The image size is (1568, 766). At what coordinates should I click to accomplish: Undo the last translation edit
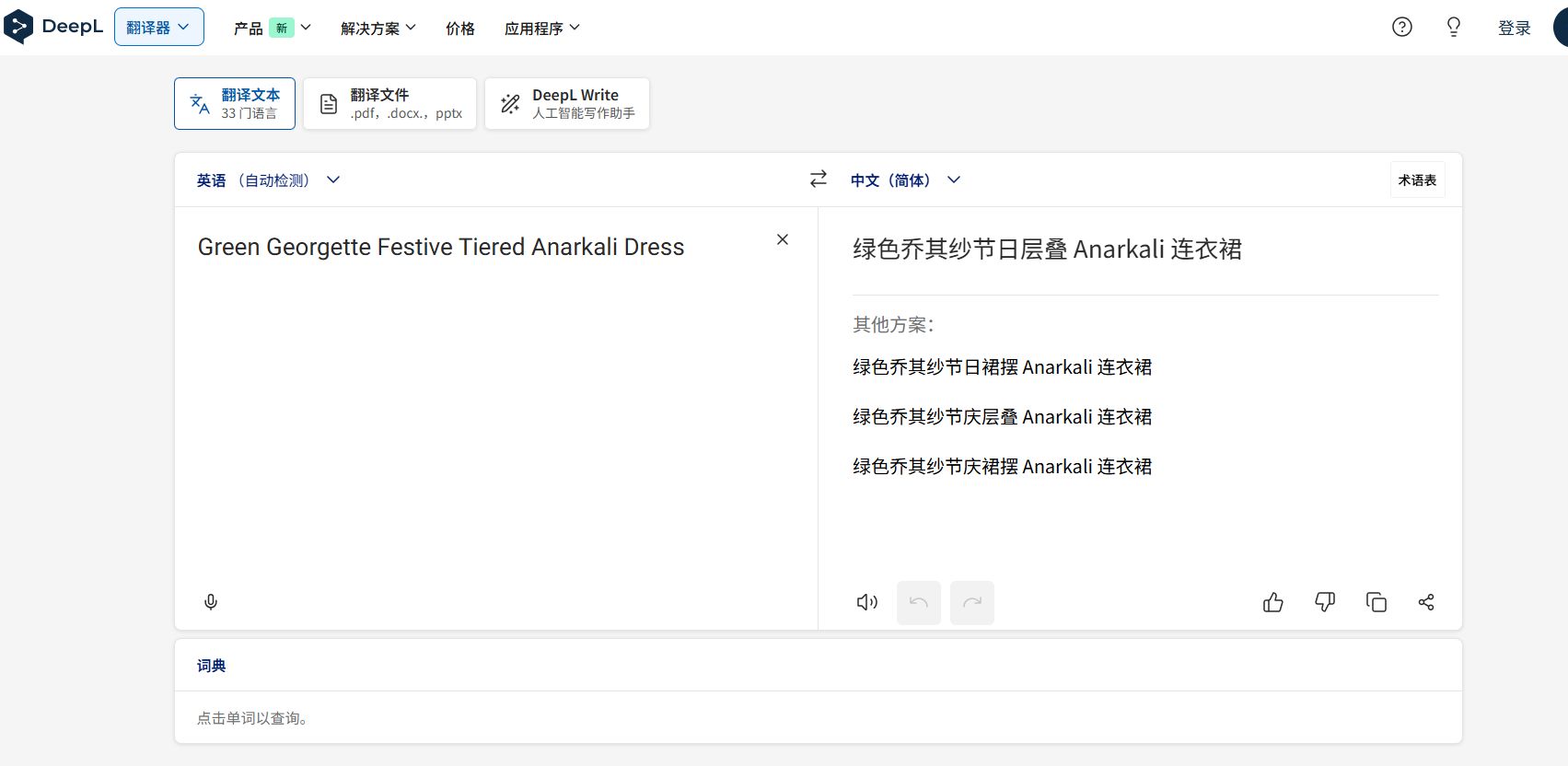(x=919, y=603)
